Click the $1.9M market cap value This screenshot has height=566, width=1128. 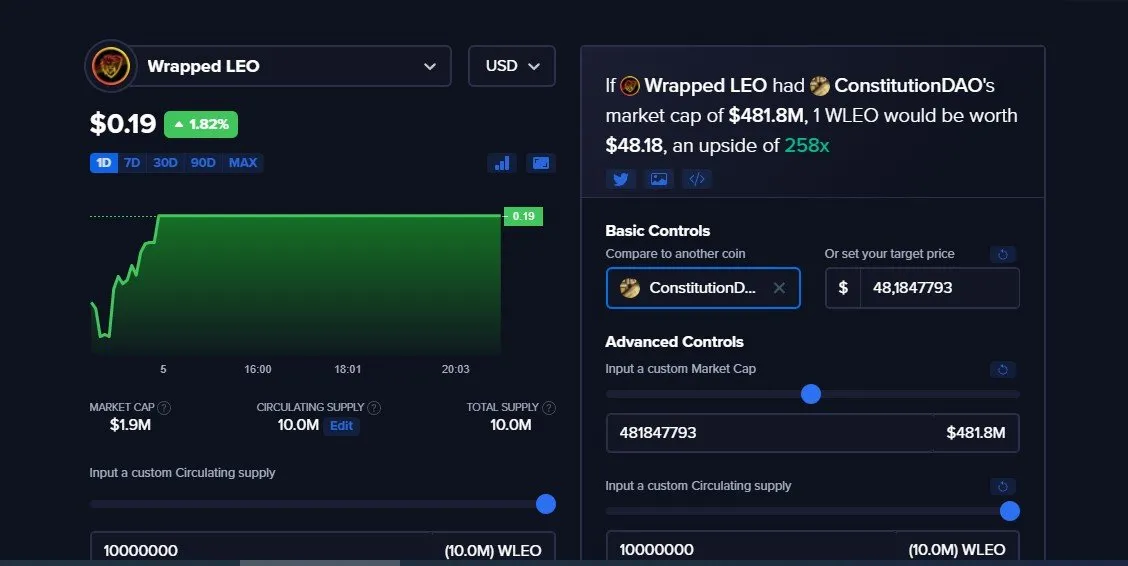[x=130, y=425]
